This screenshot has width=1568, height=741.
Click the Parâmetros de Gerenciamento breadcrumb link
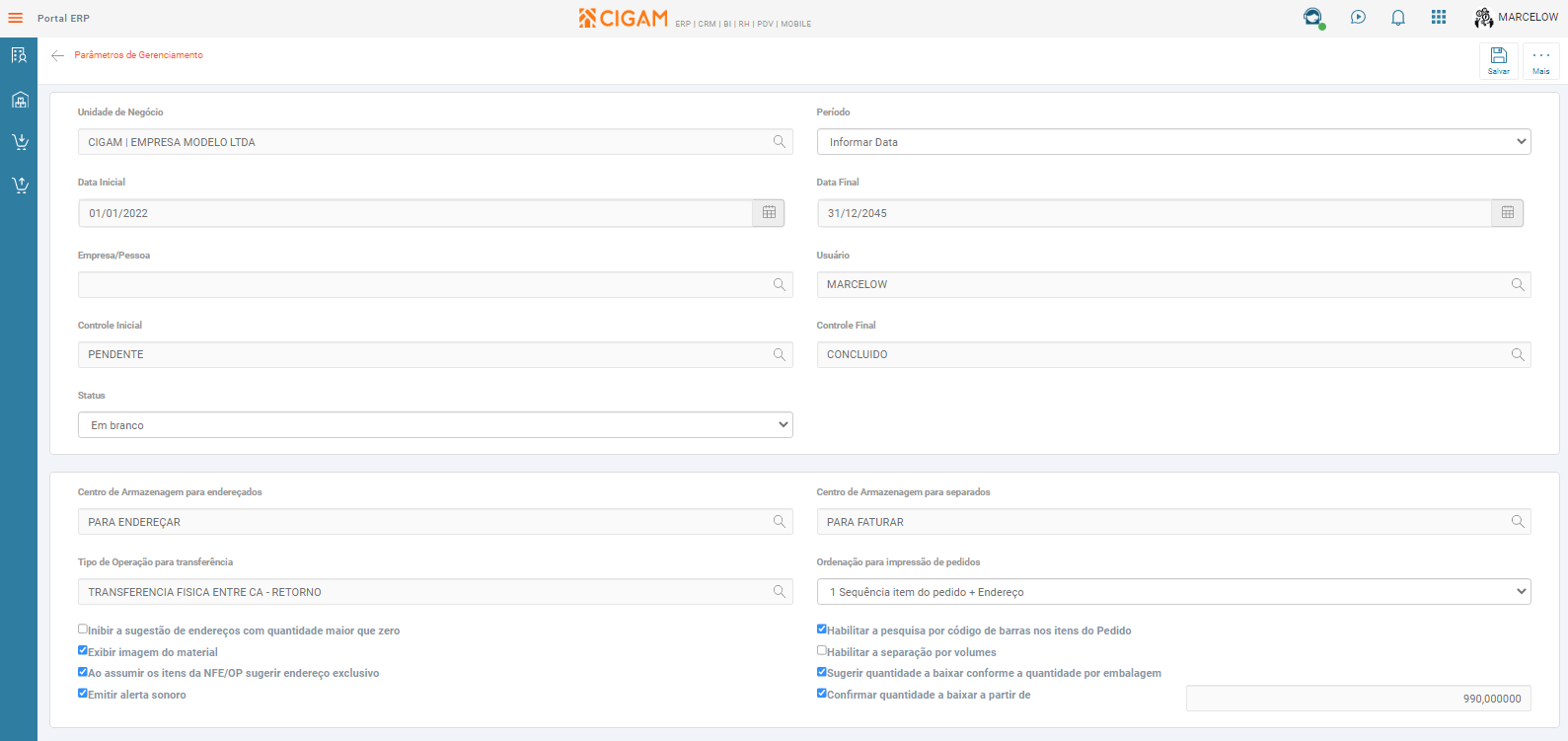pos(139,55)
